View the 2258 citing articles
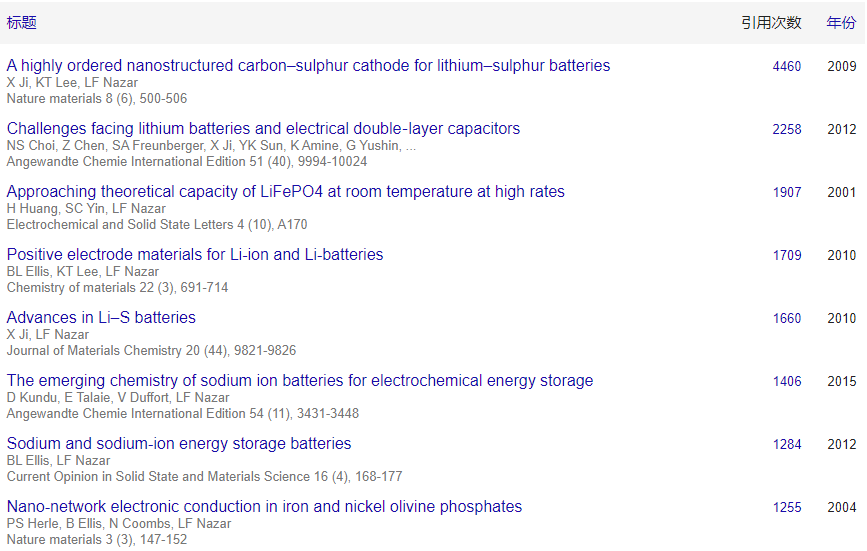Viewport: 867px width, 551px height. (787, 129)
